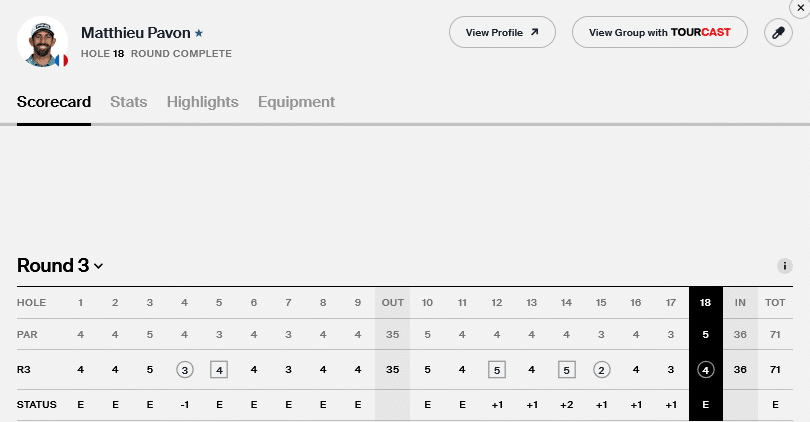810x422 pixels.
Task: Click the favorite star next to Matthieu Pavon
Action: pyautogui.click(x=199, y=33)
